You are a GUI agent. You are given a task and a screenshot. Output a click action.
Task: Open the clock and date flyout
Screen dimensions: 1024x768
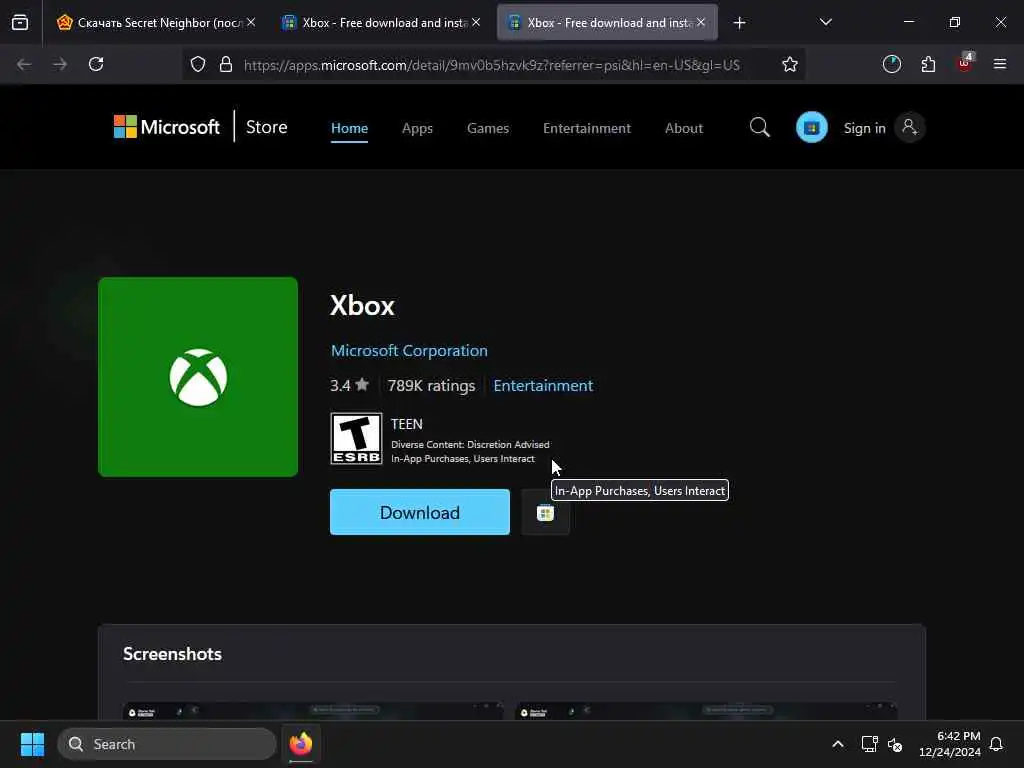(x=950, y=744)
